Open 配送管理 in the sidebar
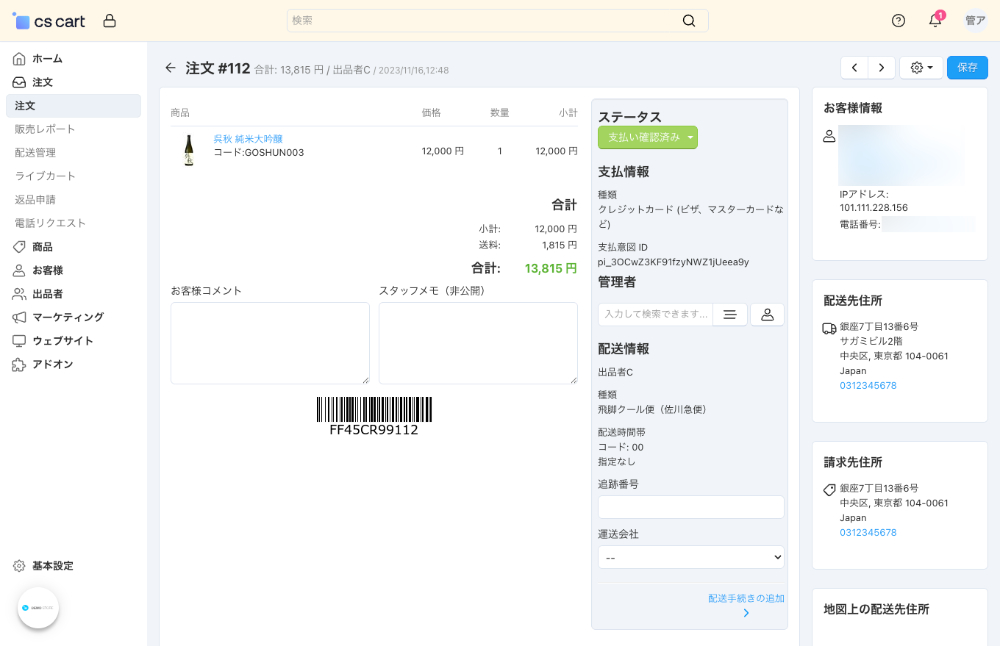This screenshot has width=1000, height=646. (35, 152)
